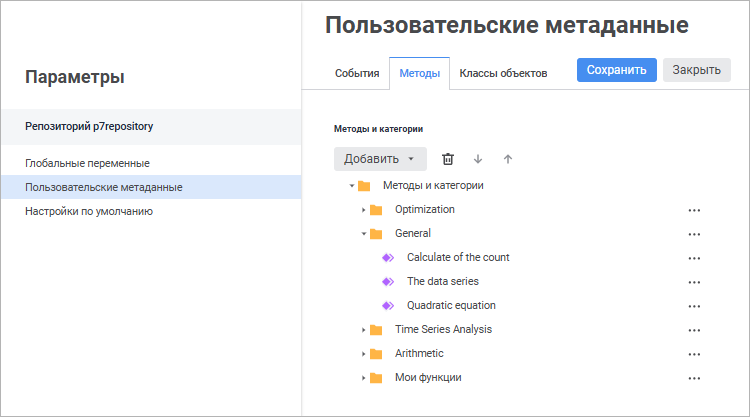Click the move down arrow icon
The image size is (750, 417).
[478, 159]
